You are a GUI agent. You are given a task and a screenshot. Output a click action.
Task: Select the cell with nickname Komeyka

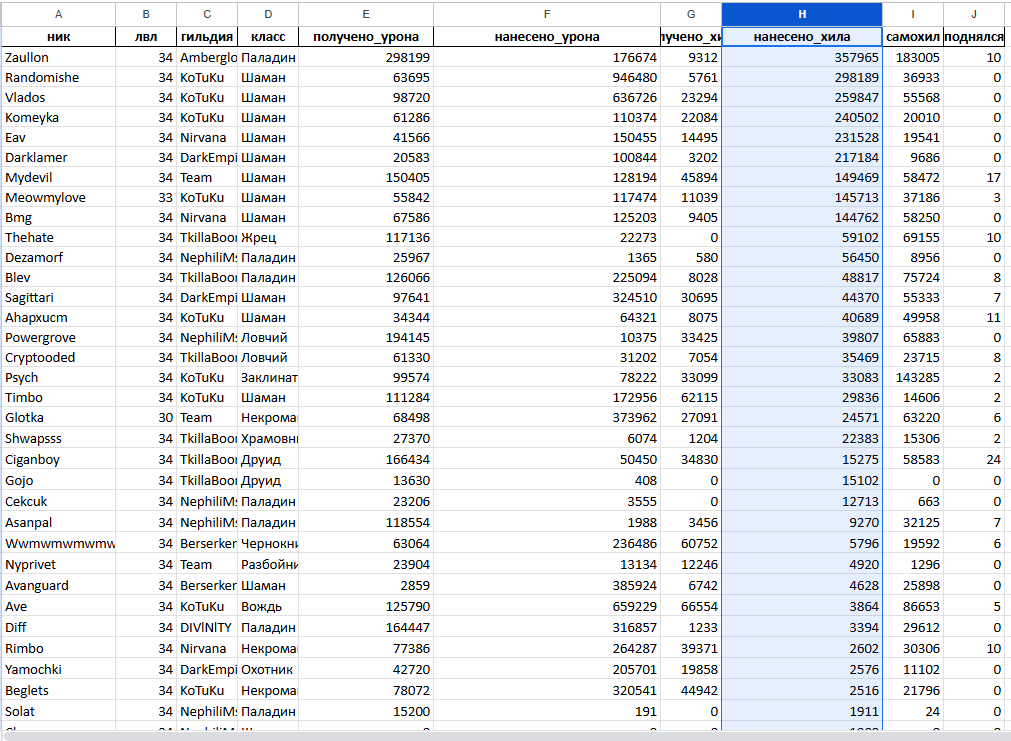58,117
